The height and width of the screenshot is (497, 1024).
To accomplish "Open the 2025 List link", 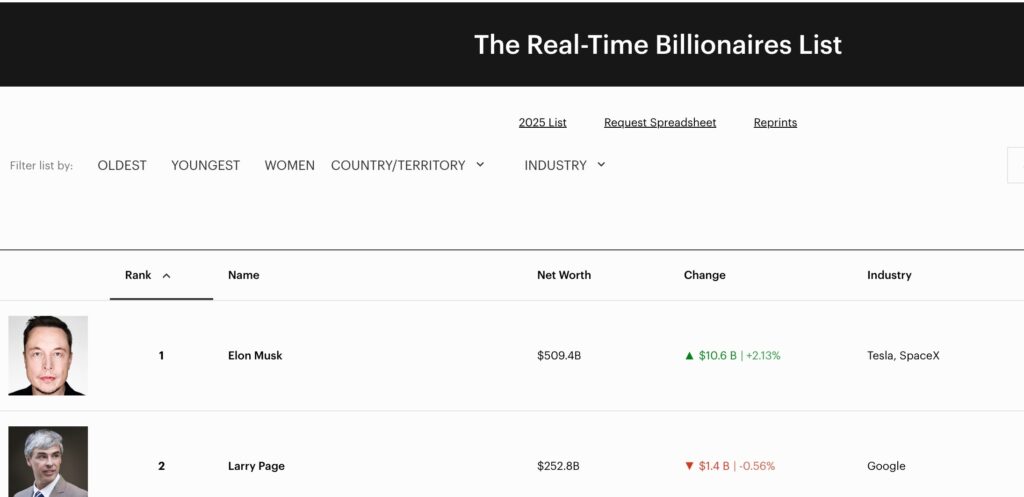I will tap(542, 123).
